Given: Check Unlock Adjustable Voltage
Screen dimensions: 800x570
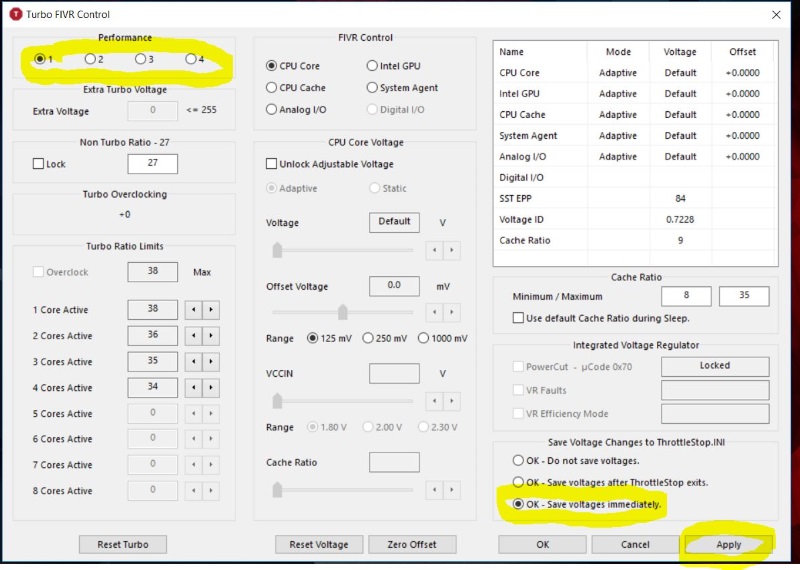Looking at the screenshot, I should 271,164.
